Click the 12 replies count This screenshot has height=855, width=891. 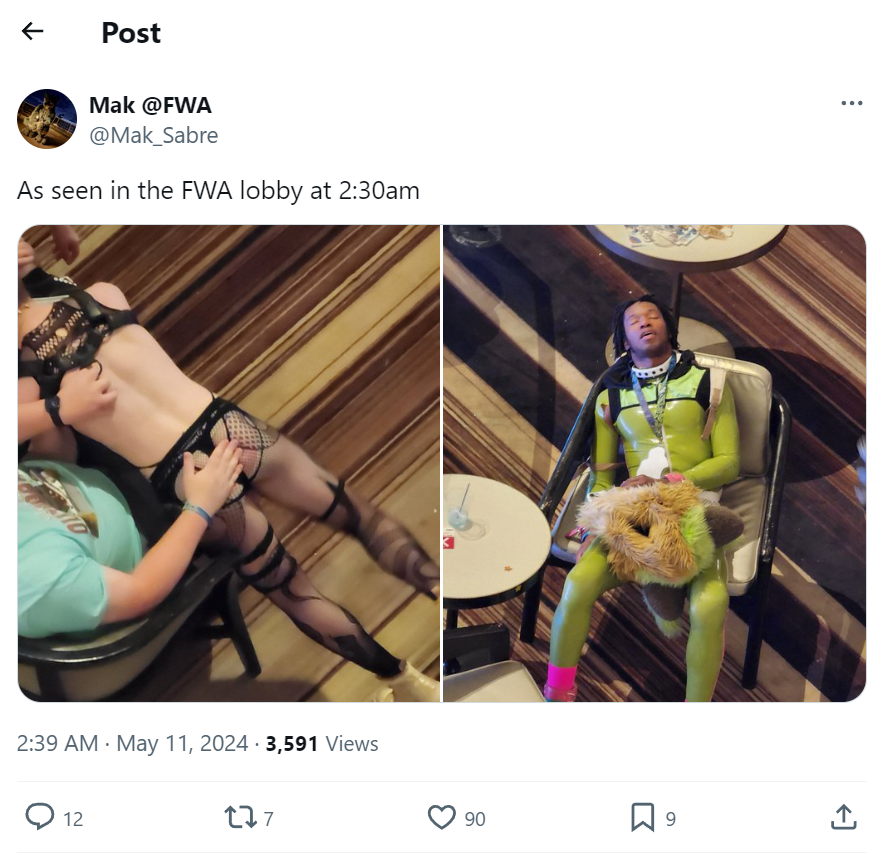(73, 819)
